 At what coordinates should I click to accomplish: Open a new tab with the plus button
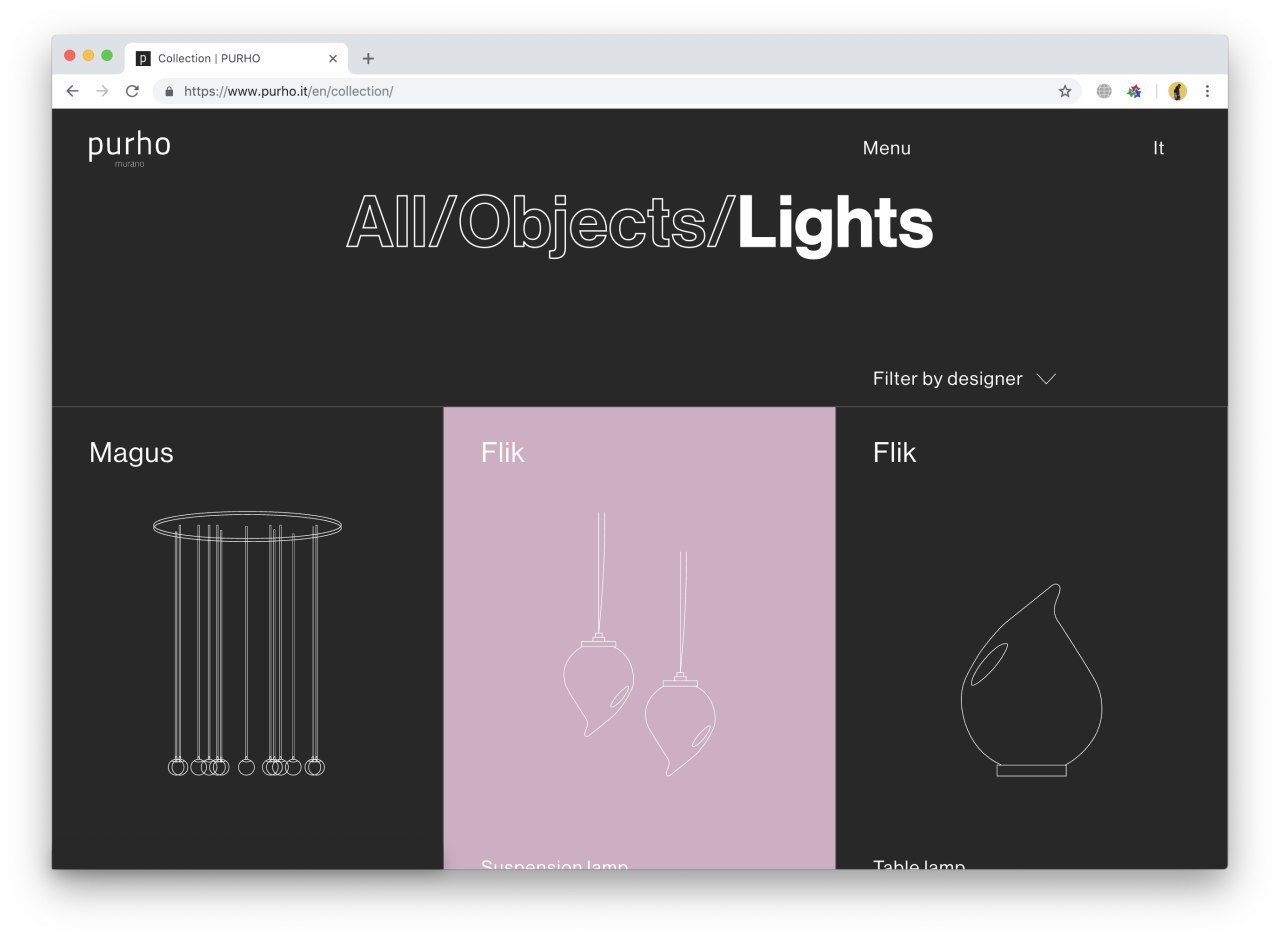coord(368,58)
